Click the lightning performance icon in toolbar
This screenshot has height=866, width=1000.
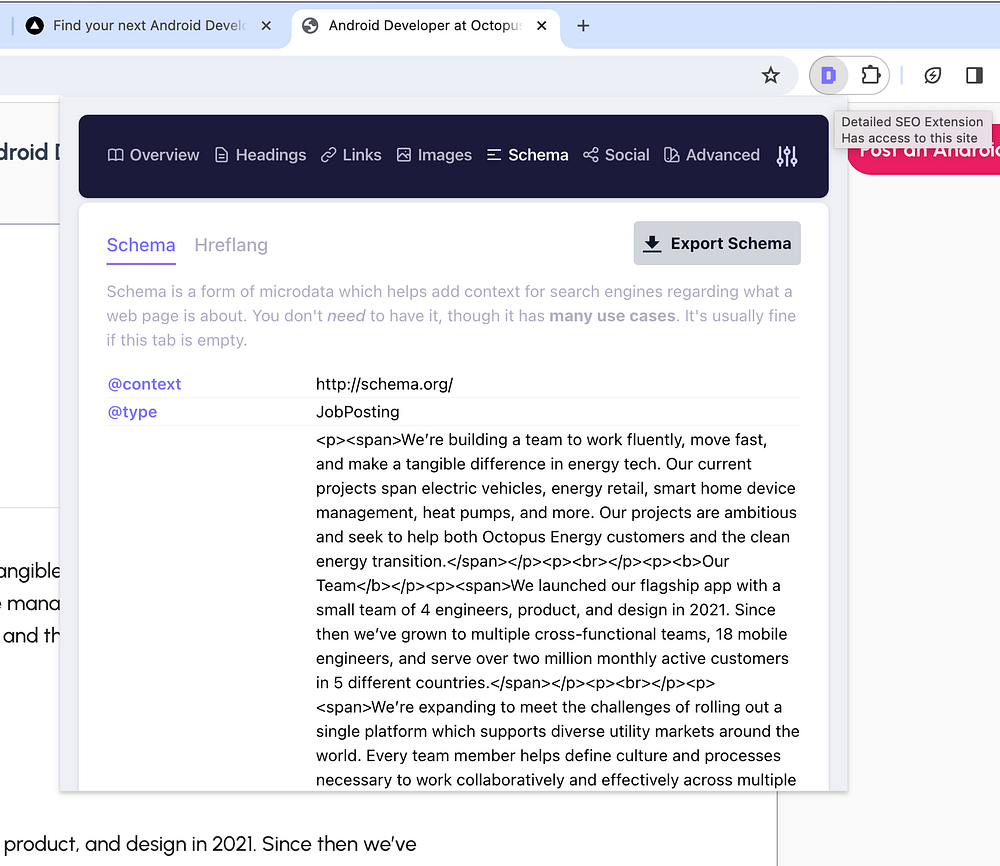(932, 75)
